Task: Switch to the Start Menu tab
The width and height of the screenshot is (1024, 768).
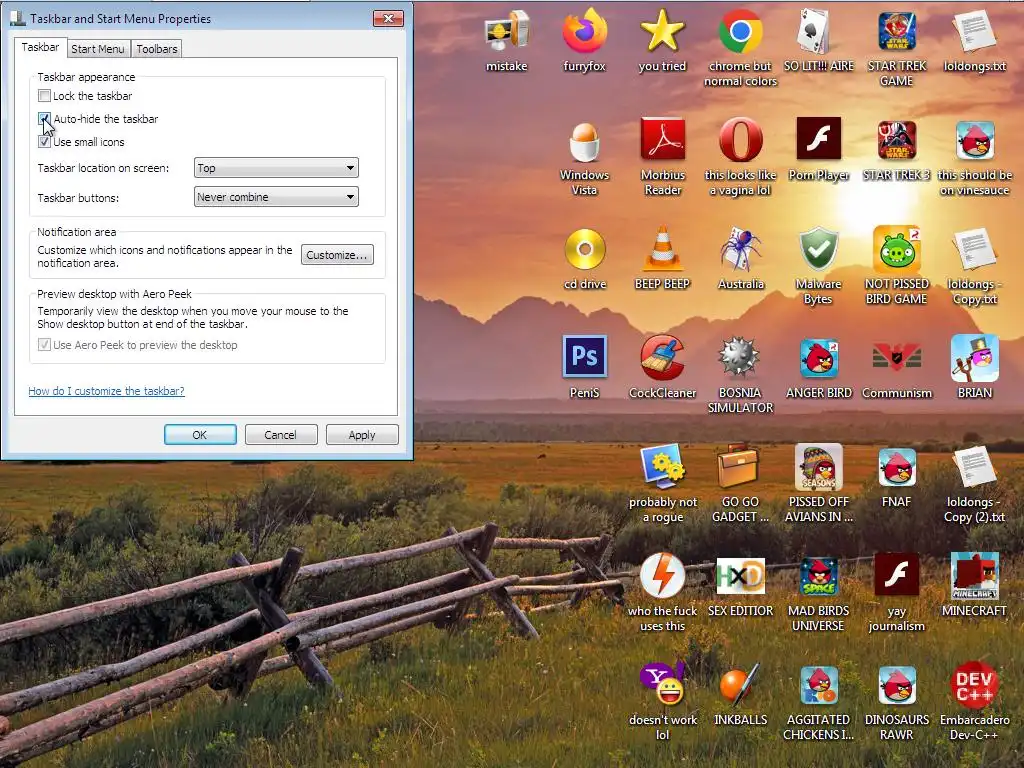Action: coord(97,49)
